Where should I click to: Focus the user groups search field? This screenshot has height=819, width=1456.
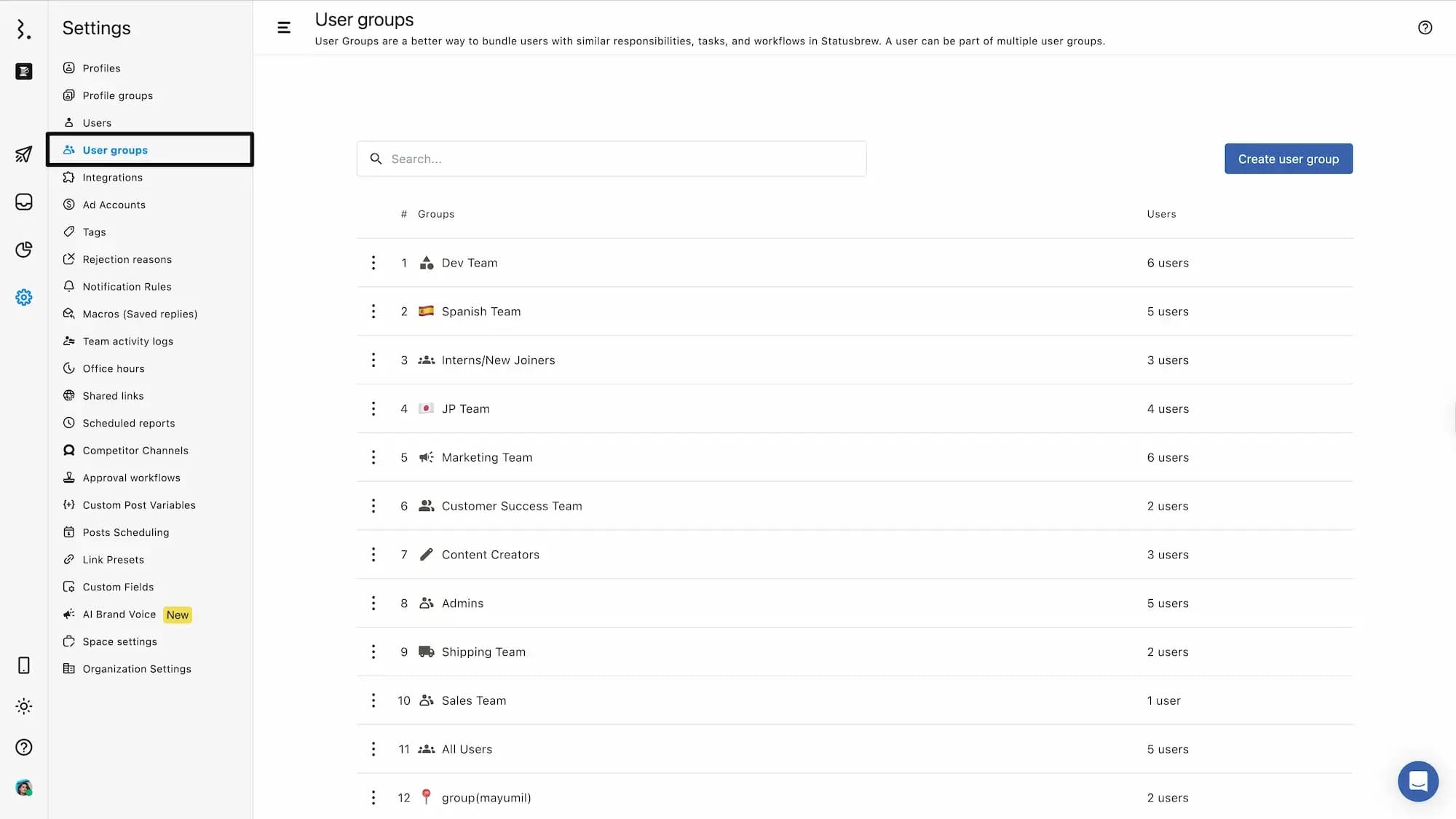pyautogui.click(x=612, y=159)
